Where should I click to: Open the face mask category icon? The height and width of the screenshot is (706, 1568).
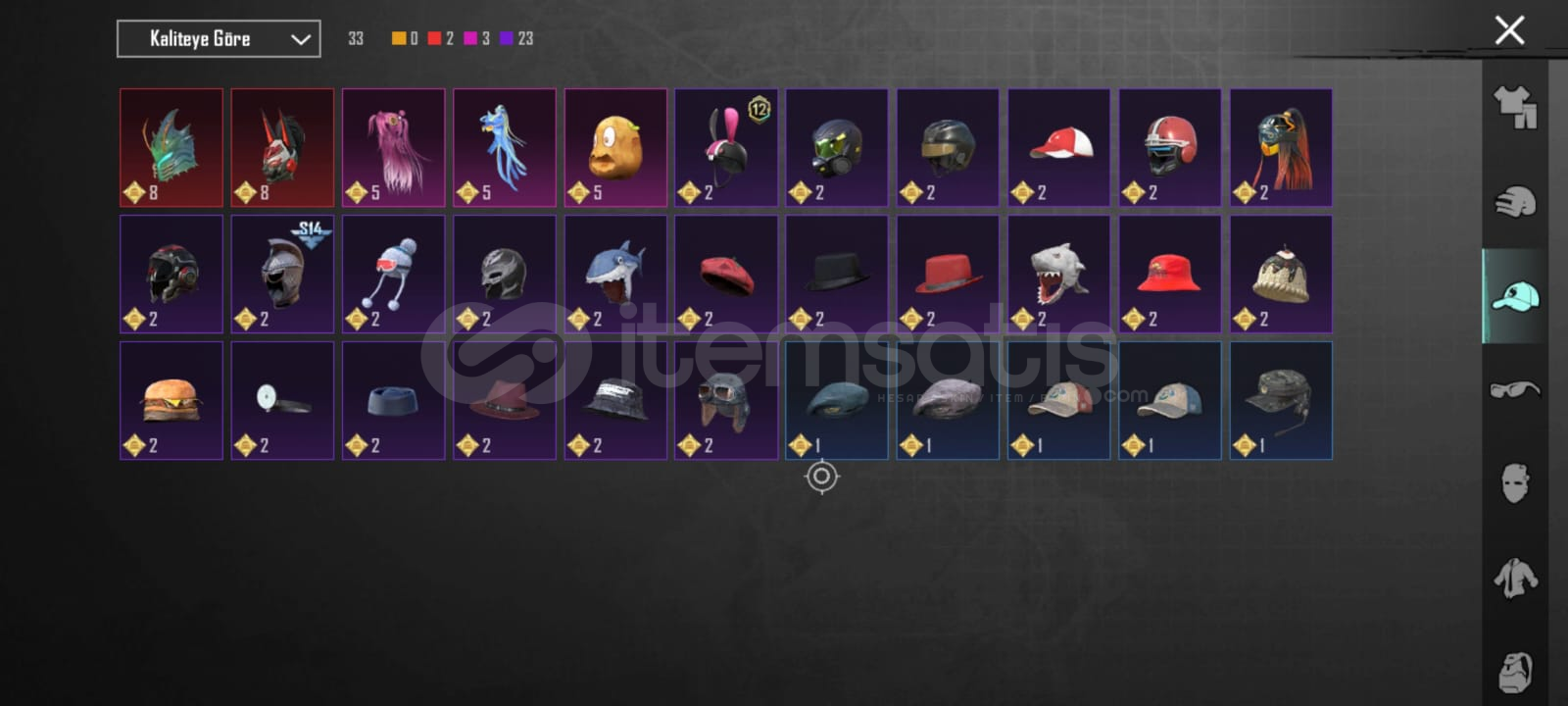point(1515,482)
